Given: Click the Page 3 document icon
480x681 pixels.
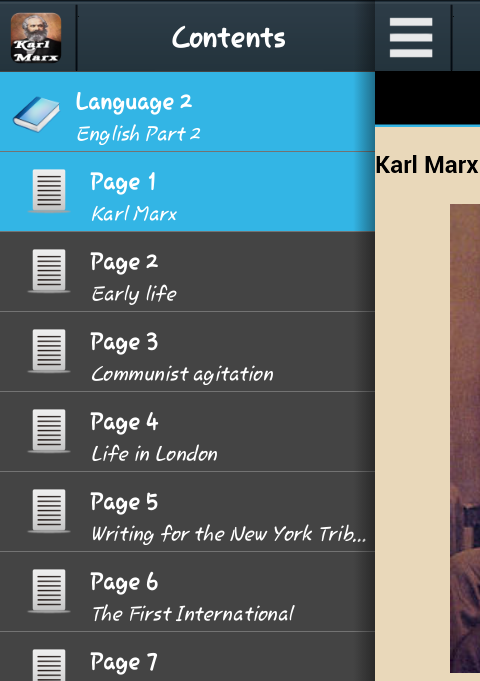Looking at the screenshot, I should coord(49,350).
